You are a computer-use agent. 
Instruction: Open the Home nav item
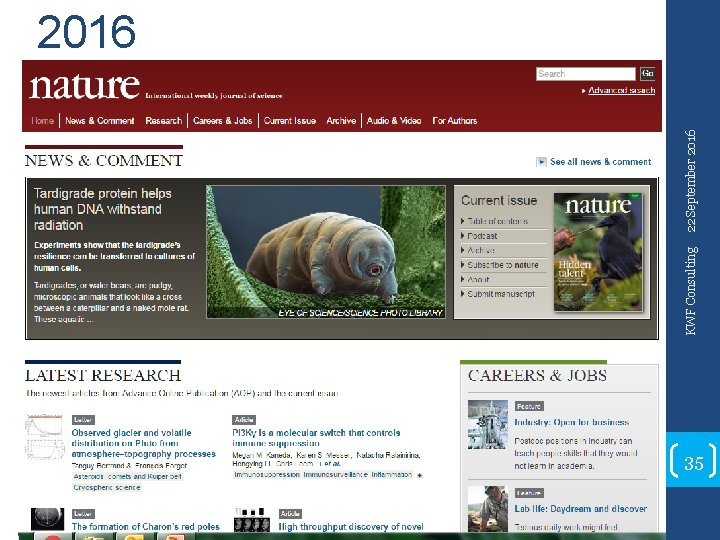42,121
